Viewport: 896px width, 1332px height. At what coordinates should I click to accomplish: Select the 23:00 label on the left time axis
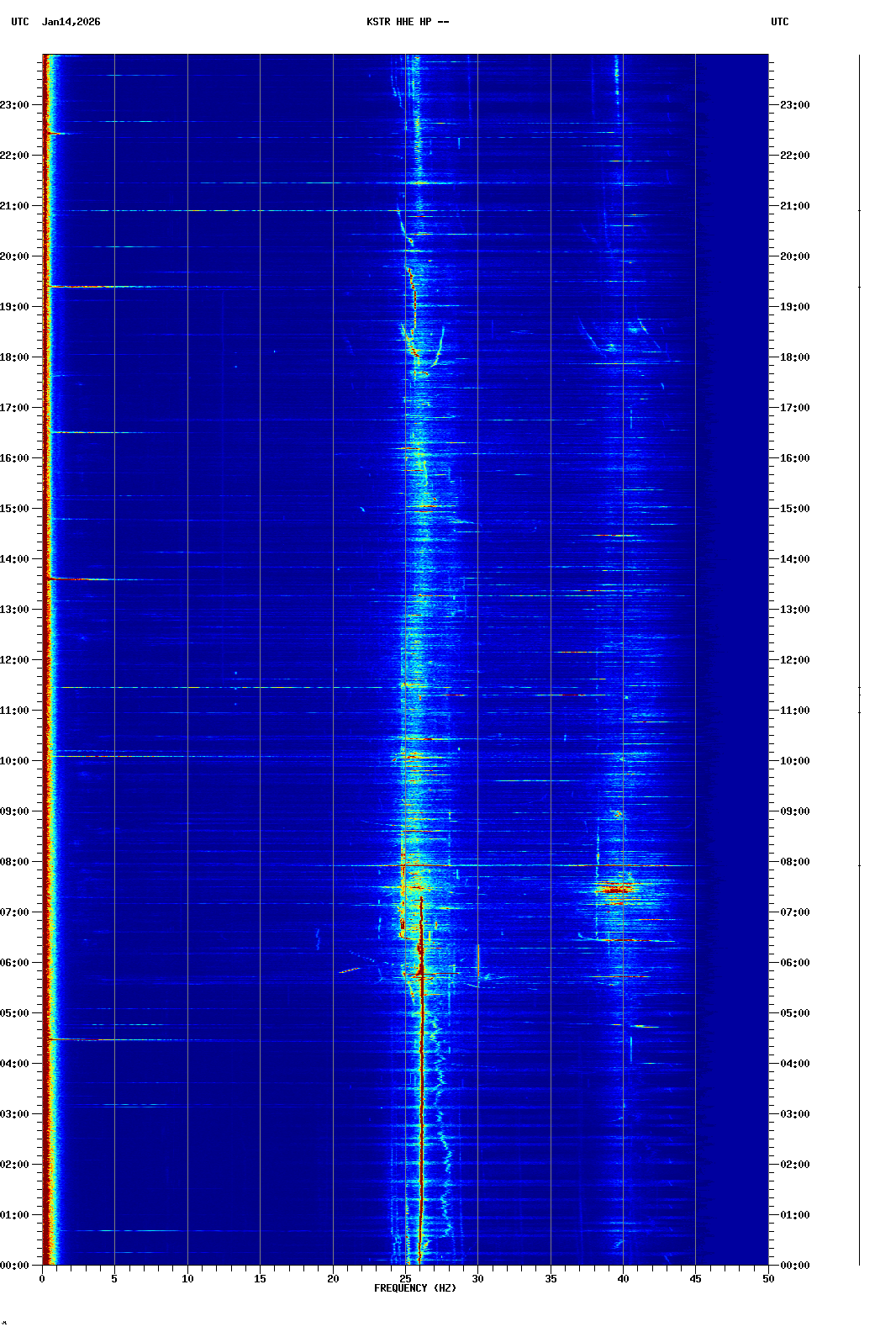pyautogui.click(x=15, y=105)
